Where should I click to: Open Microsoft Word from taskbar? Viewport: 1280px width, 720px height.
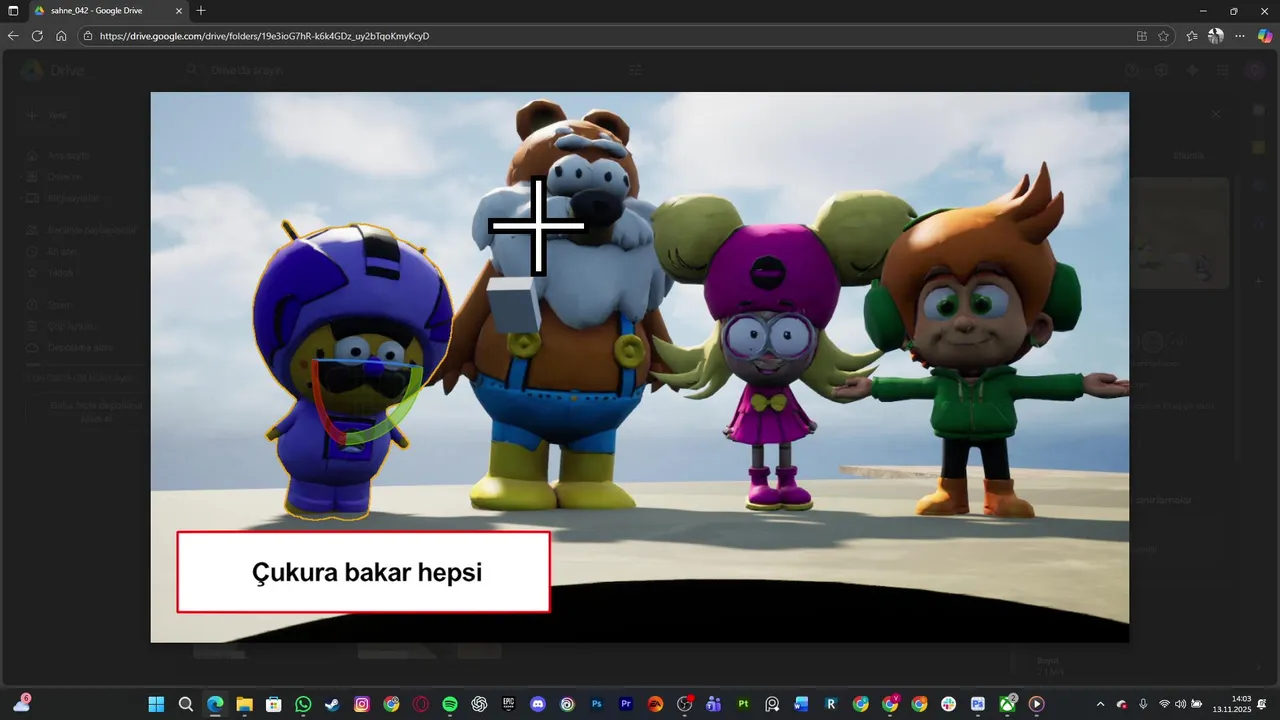(802, 704)
